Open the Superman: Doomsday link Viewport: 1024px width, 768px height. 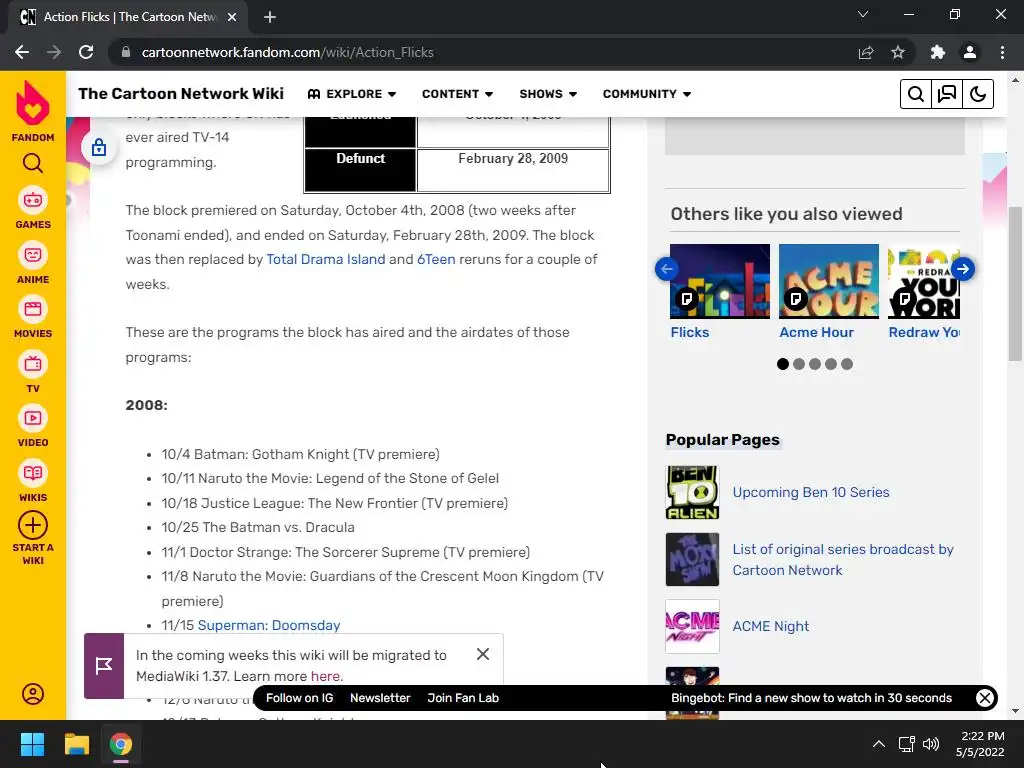269,625
